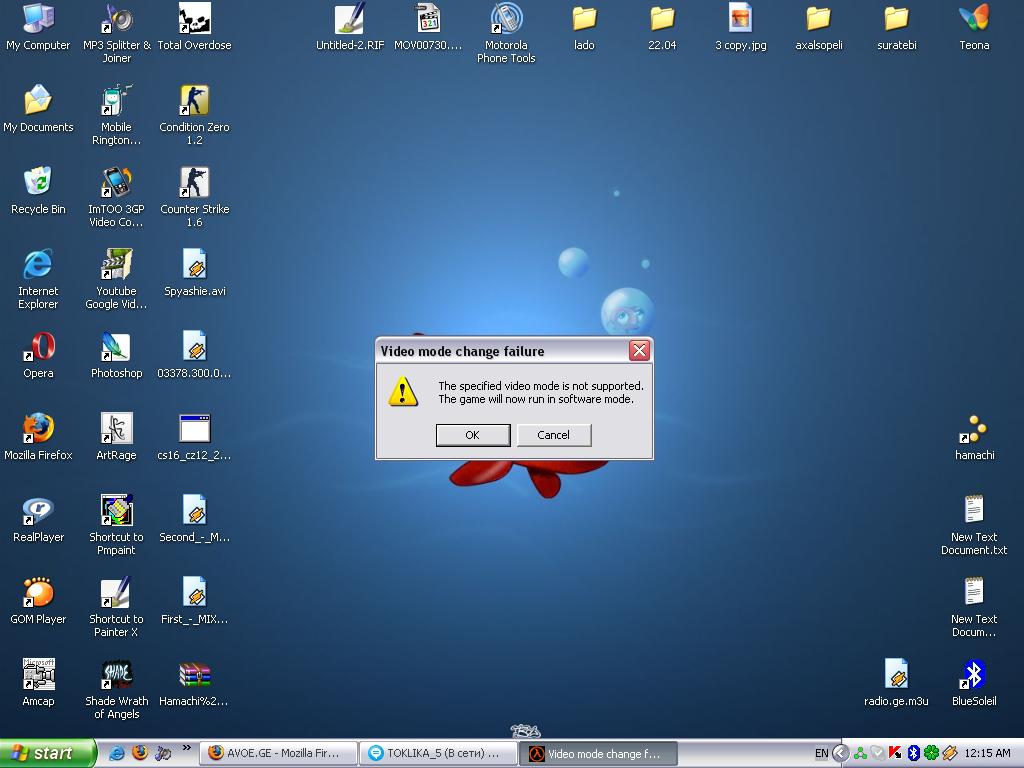Select RealPlayer shortcut icon
Image resolution: width=1024 pixels, height=768 pixels.
(x=38, y=519)
